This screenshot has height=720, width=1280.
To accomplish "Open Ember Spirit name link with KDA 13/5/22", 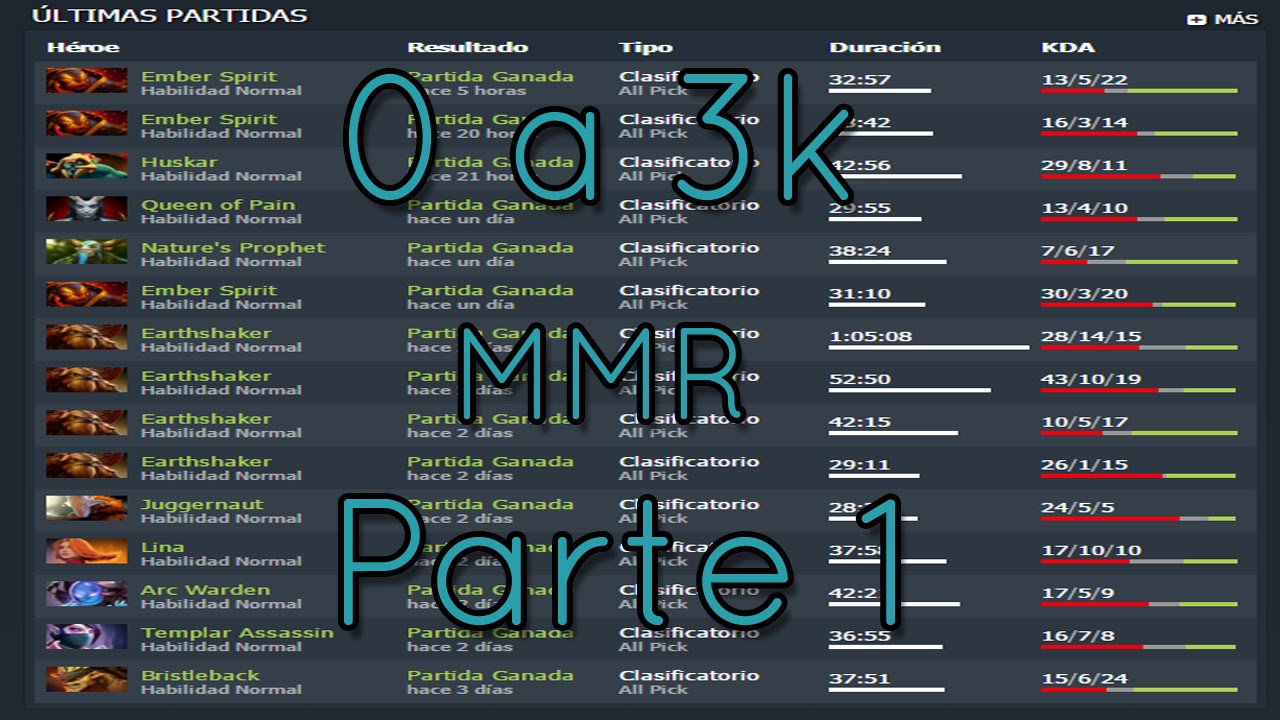I will pos(209,76).
